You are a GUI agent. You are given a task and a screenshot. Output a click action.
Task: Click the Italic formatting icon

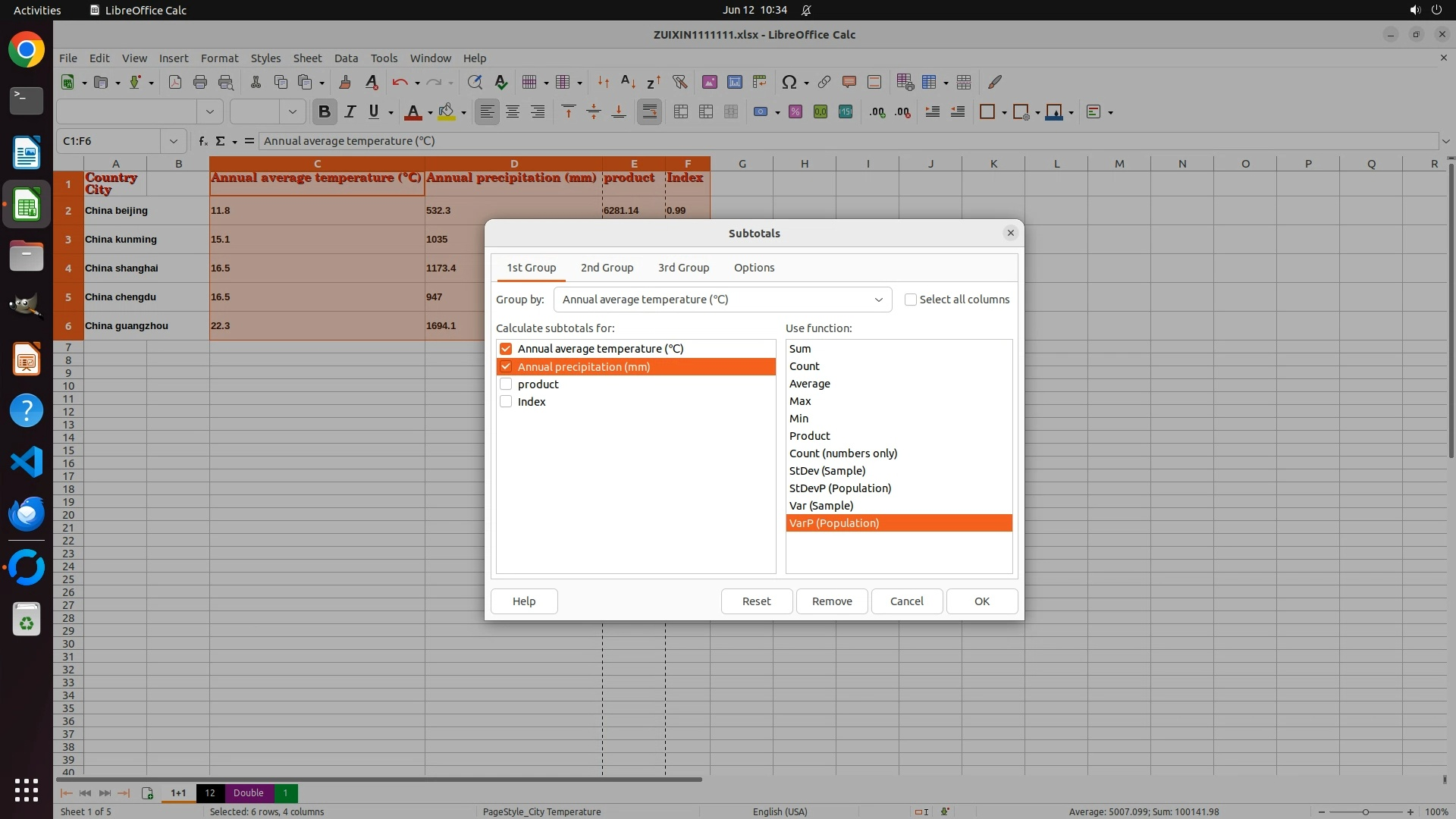(x=350, y=112)
